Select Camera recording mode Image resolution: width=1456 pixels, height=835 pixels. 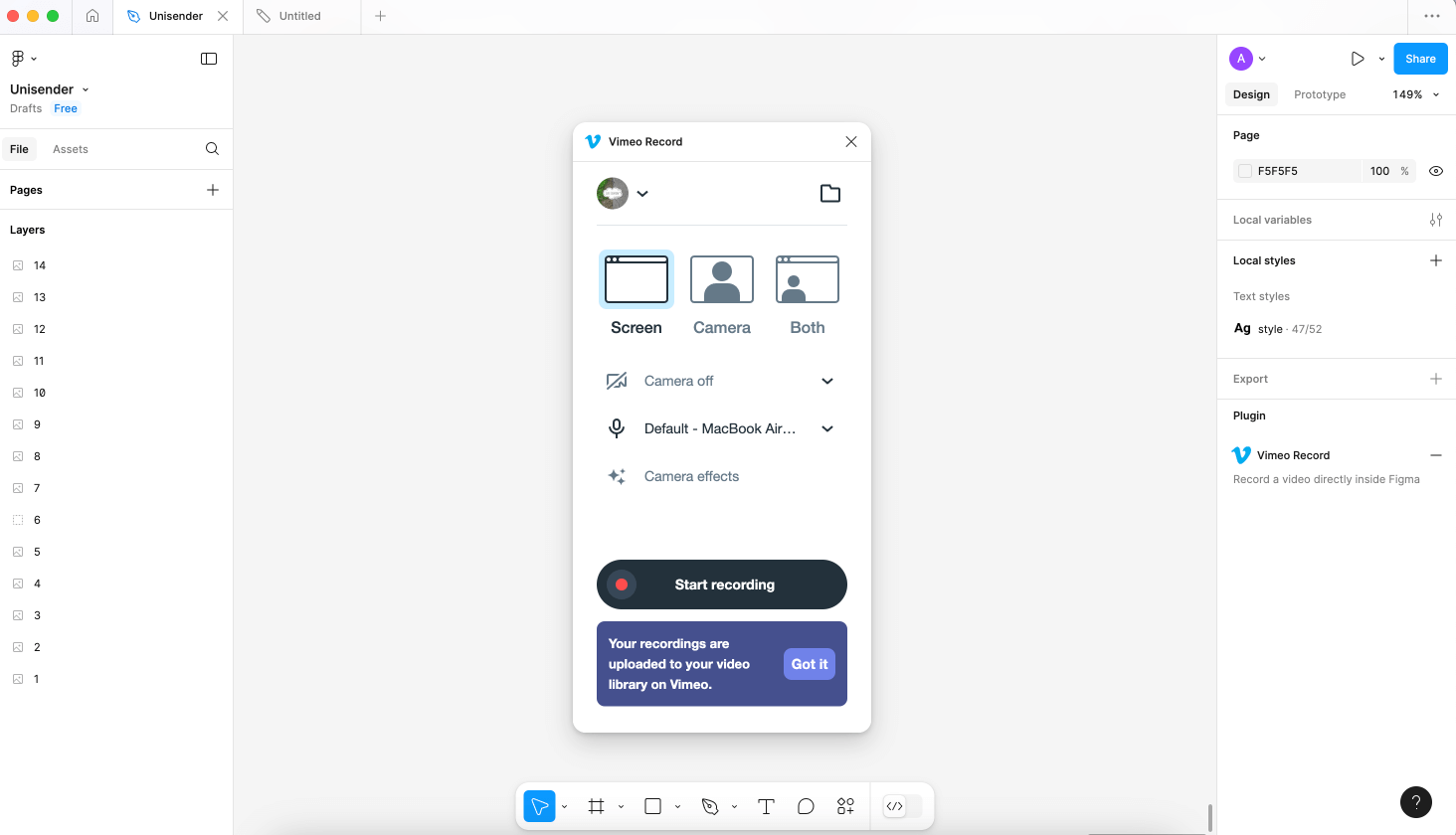722,293
